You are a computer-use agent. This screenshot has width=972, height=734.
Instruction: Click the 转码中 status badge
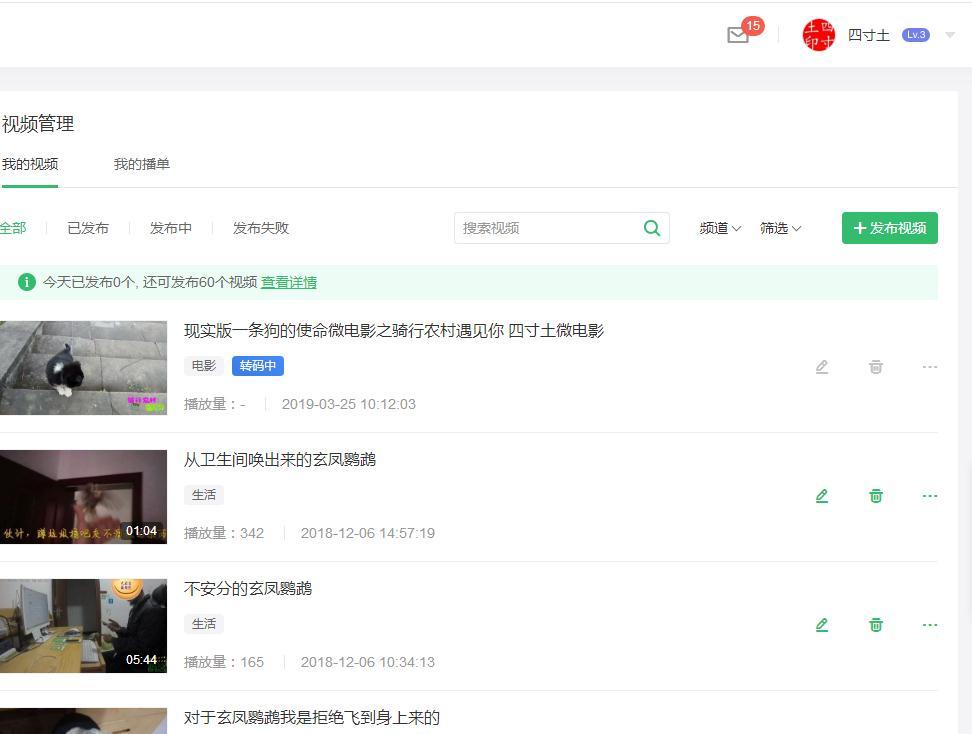point(258,366)
